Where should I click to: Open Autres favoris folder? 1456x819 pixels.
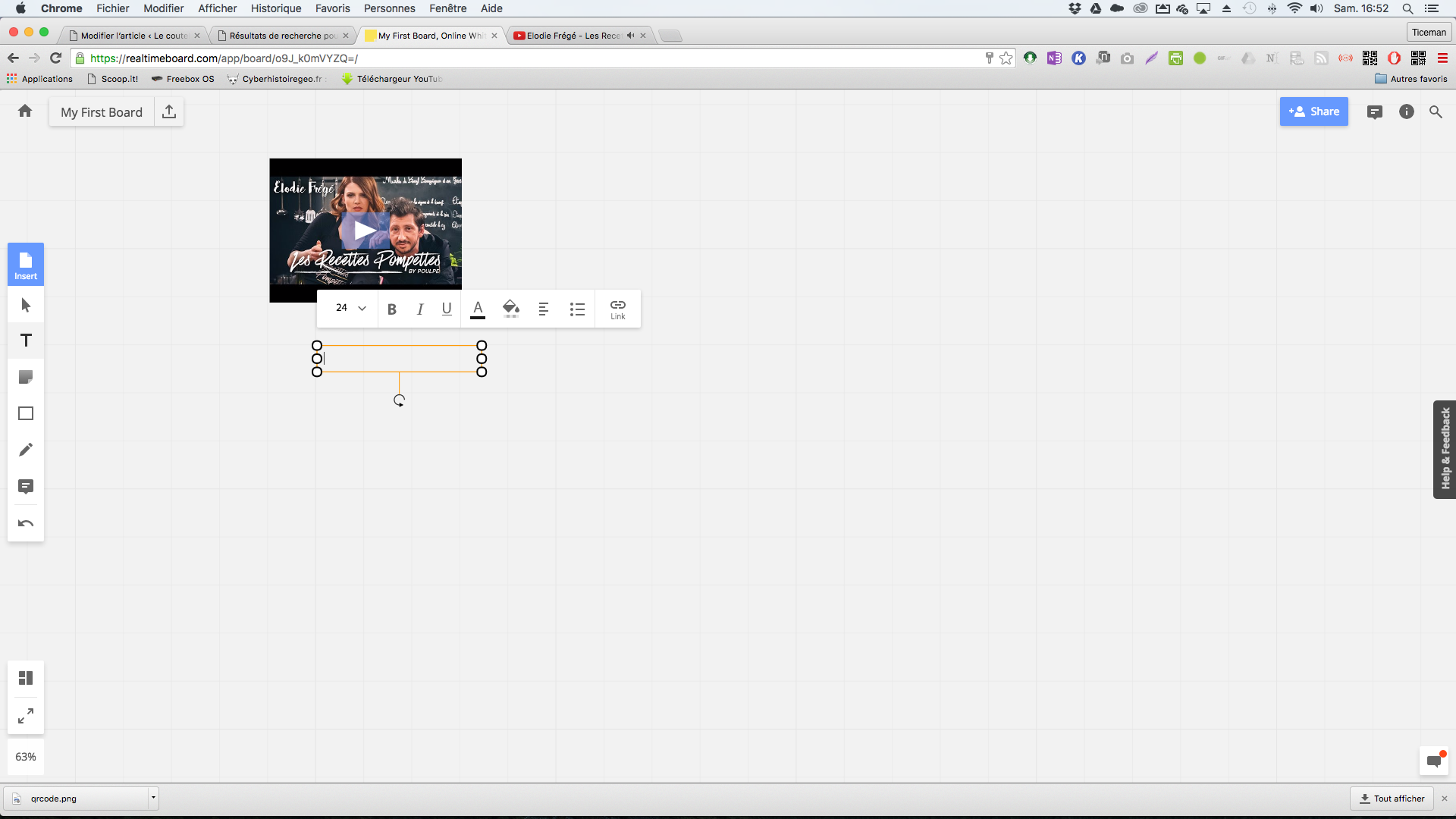(1411, 79)
